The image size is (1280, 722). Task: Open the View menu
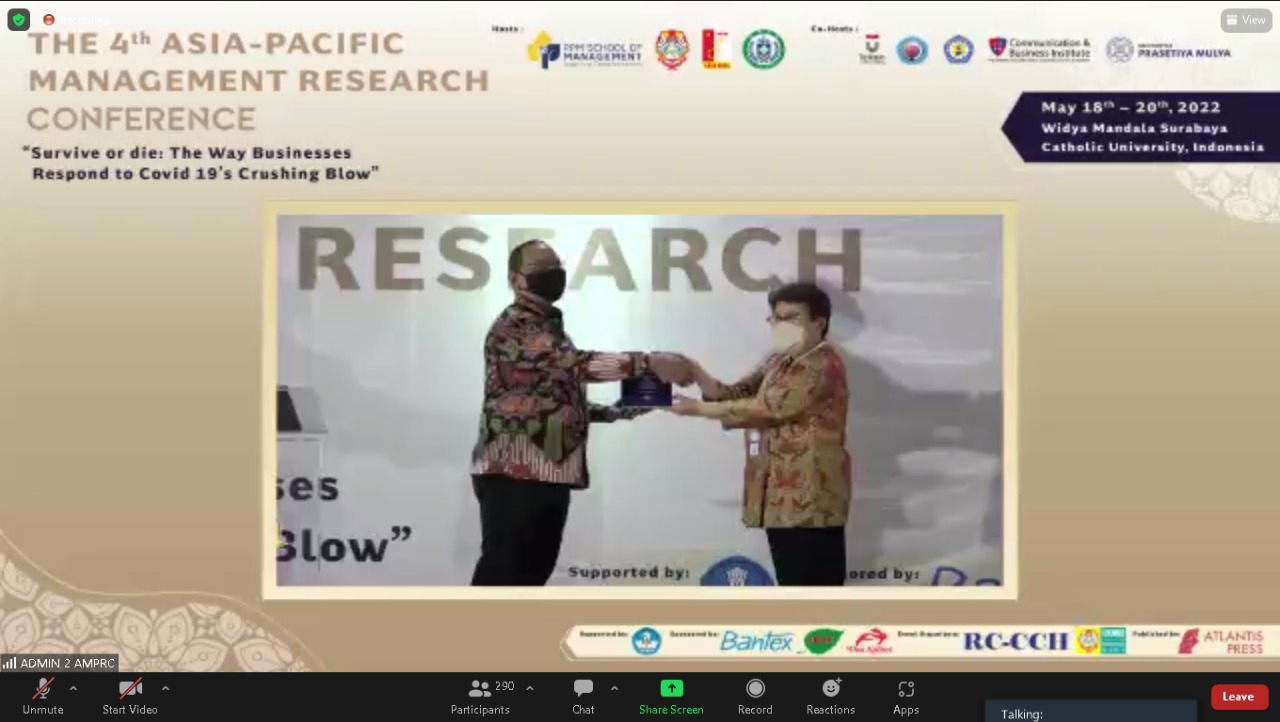pyautogui.click(x=1246, y=19)
